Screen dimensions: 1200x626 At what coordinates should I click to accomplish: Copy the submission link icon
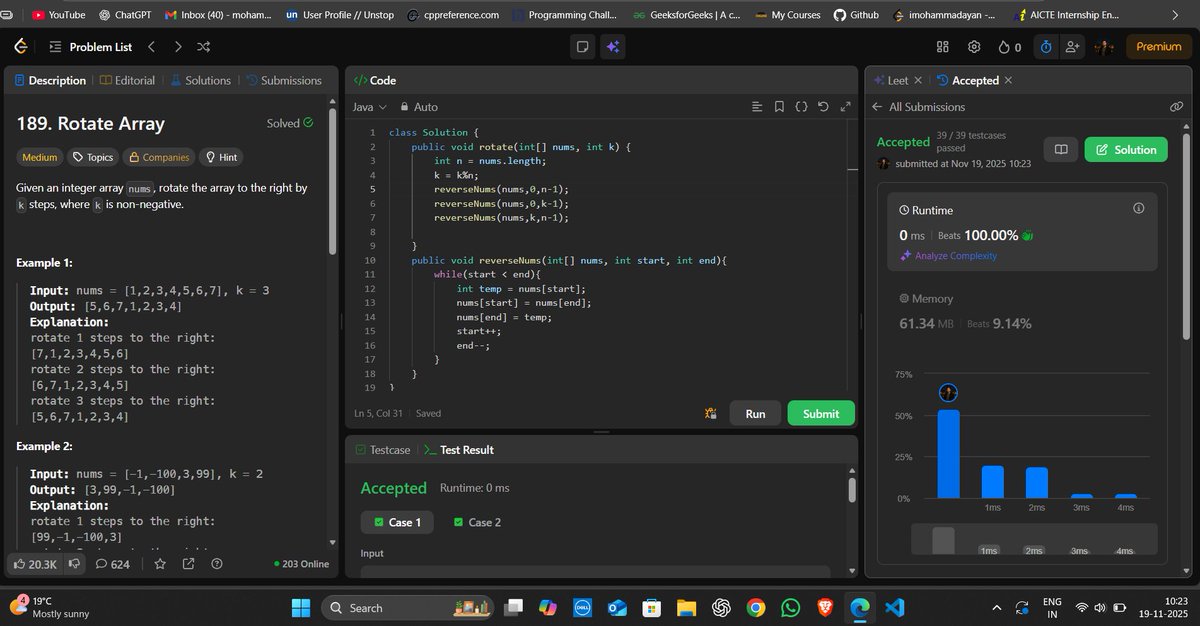[x=1176, y=107]
